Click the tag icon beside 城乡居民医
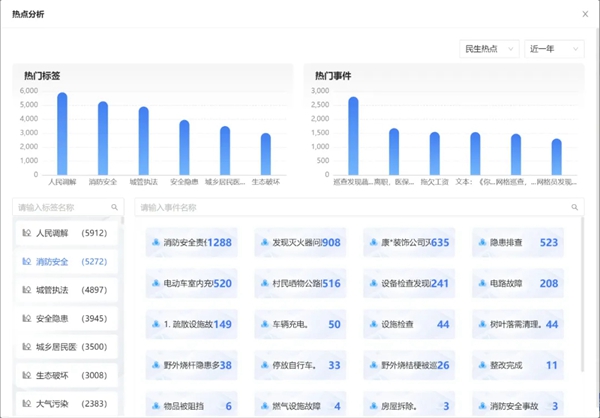 pyautogui.click(x=26, y=347)
